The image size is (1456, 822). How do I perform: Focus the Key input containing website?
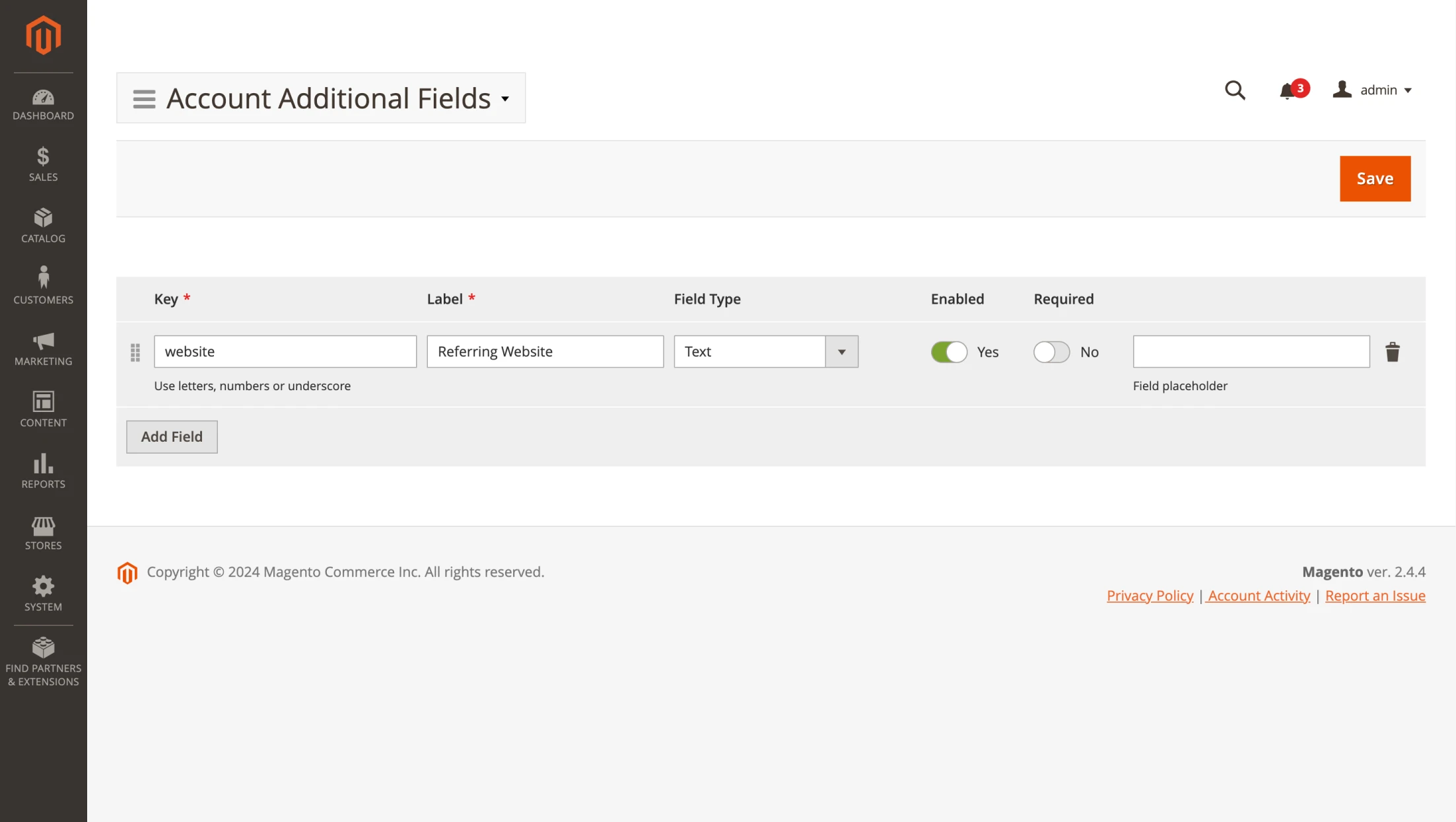[x=285, y=352]
